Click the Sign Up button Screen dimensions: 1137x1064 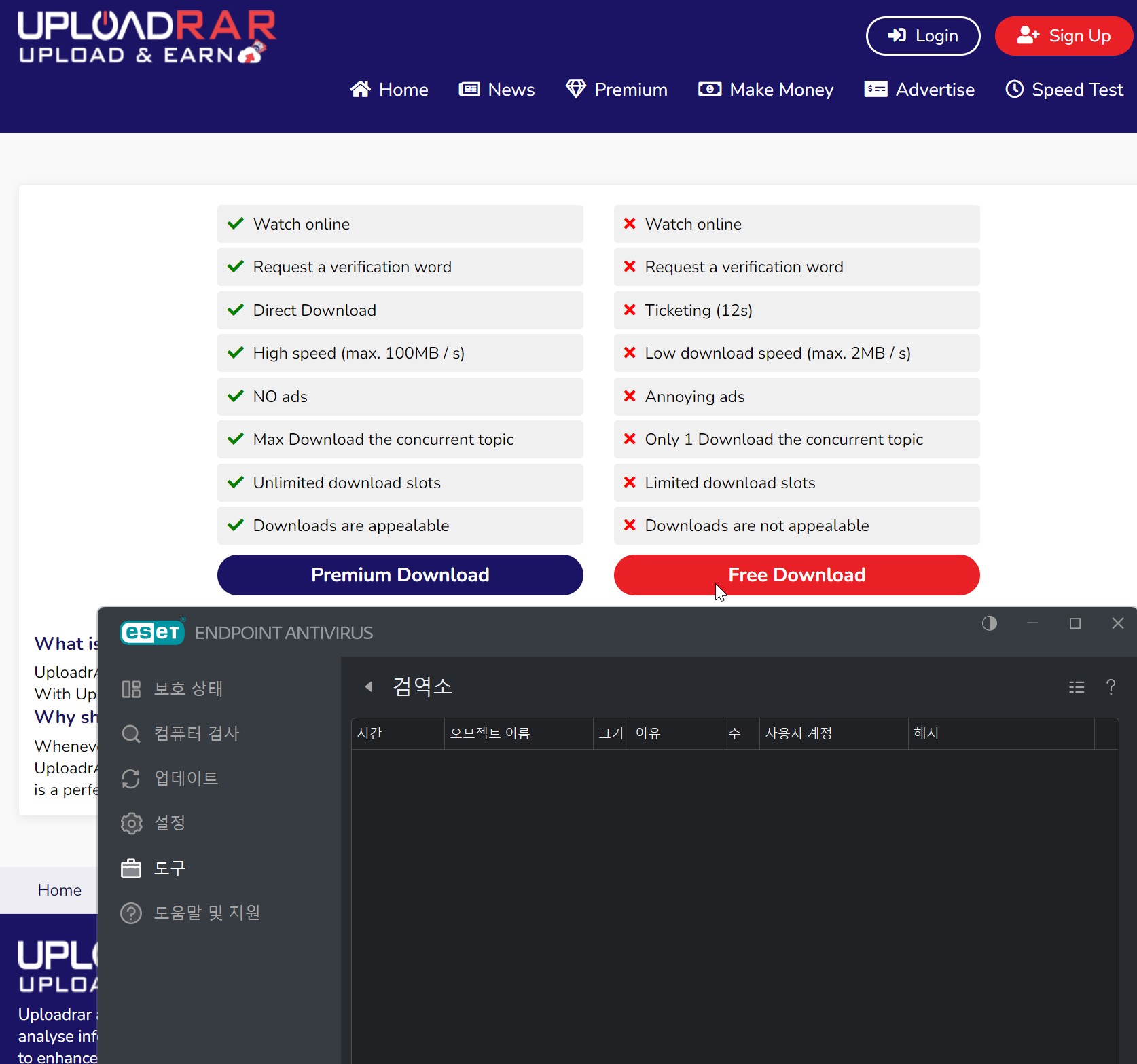(x=1064, y=36)
